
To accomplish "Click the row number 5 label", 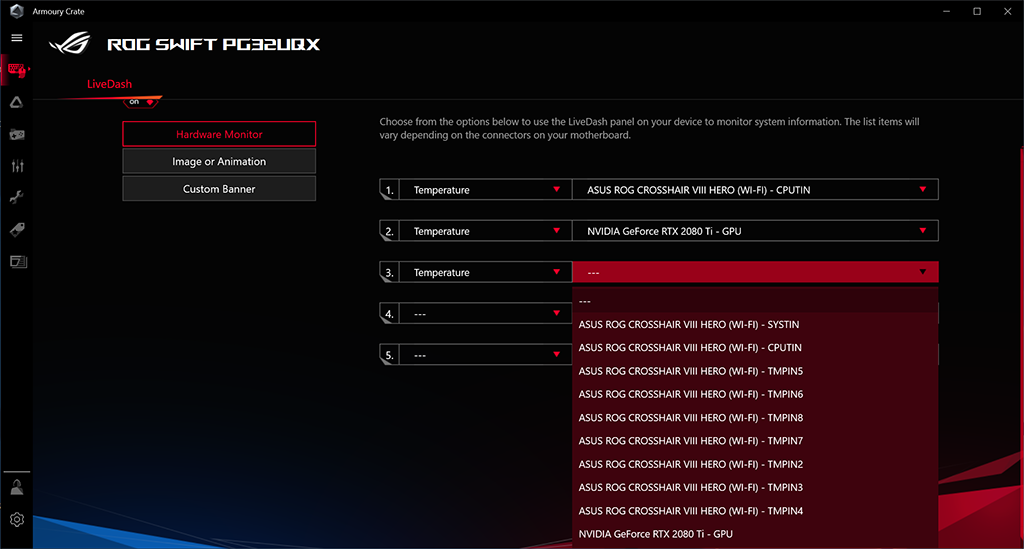I will tap(389, 355).
